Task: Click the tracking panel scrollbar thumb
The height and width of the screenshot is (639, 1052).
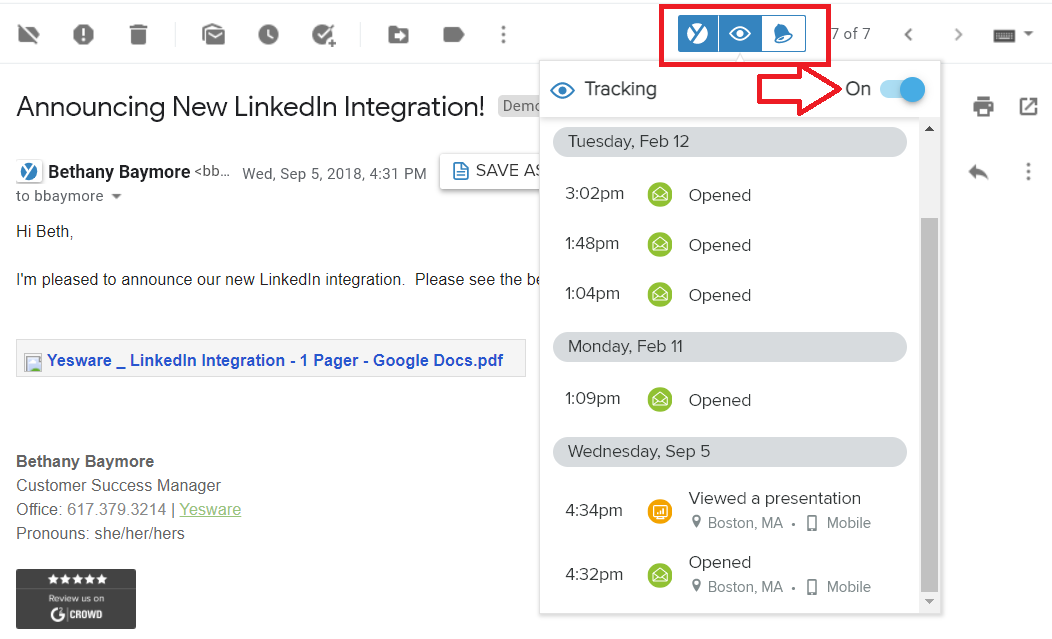Action: 929,400
